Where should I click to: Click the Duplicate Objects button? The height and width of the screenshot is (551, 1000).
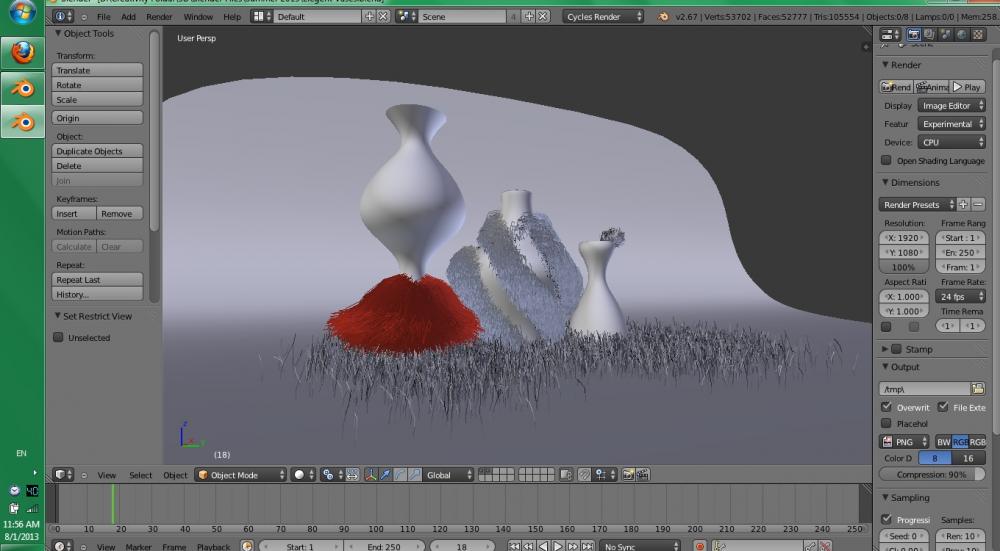(x=97, y=151)
